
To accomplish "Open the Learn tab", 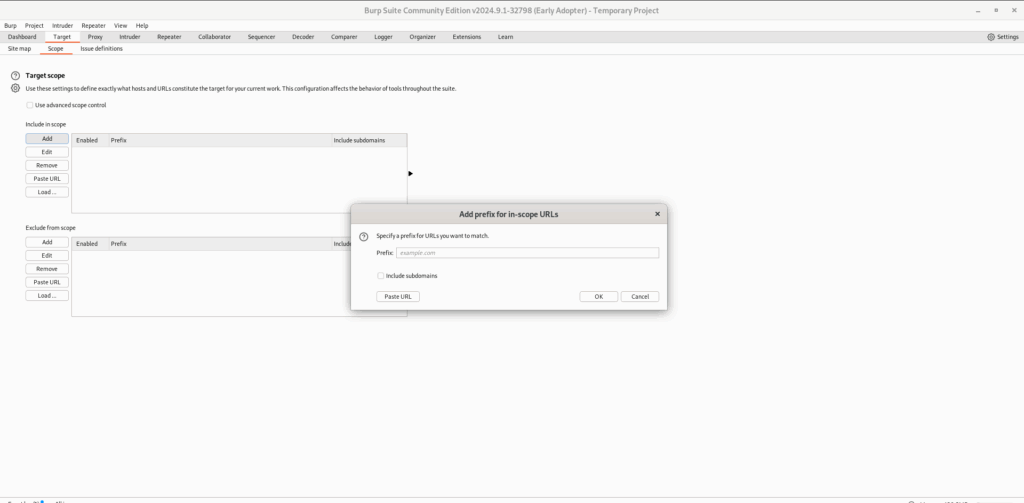I will [505, 37].
